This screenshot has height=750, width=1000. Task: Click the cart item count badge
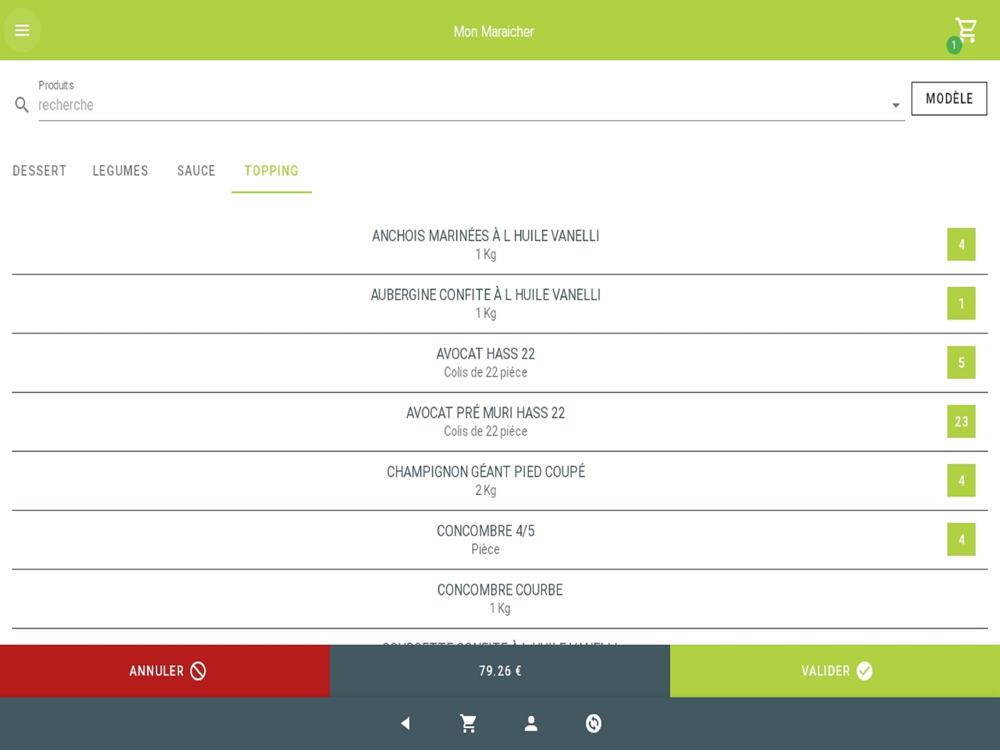click(x=954, y=45)
